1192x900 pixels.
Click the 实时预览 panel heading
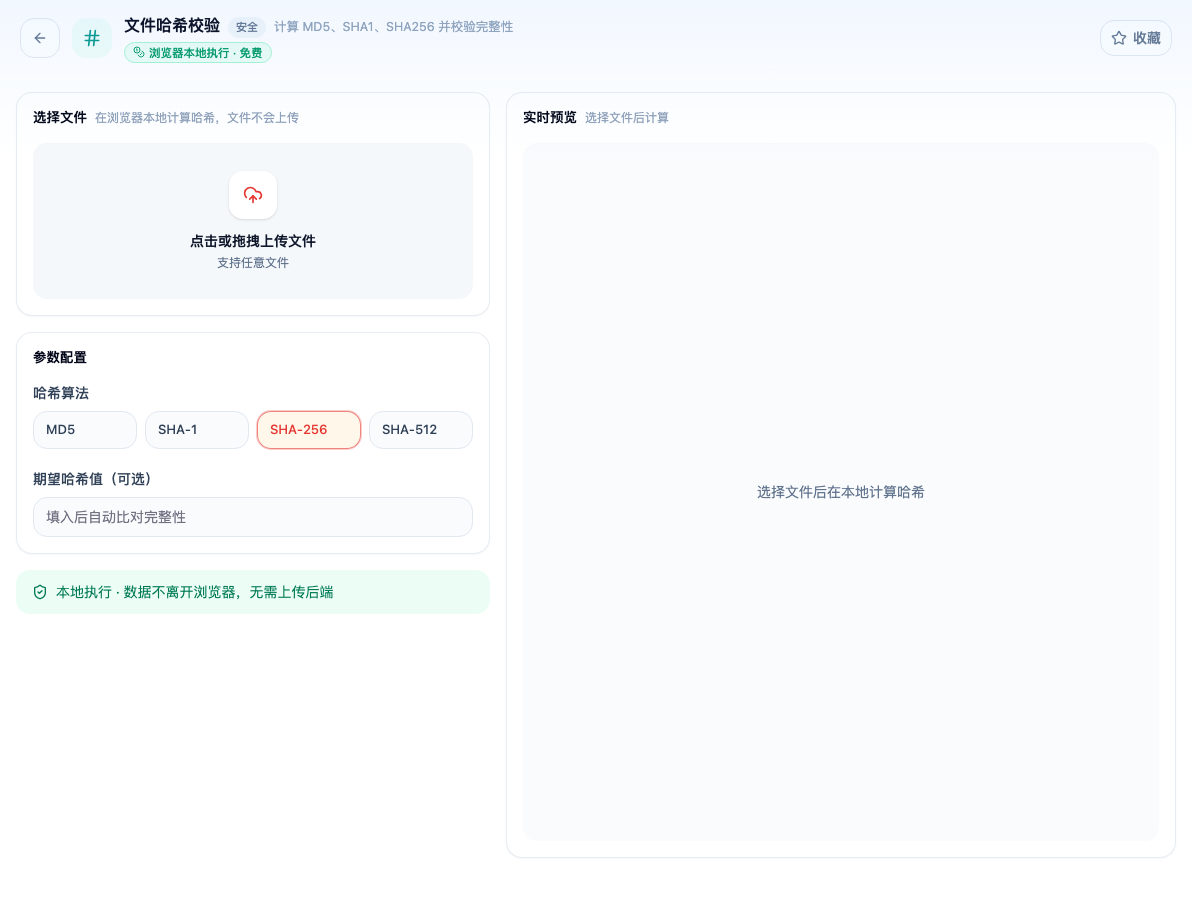pyautogui.click(x=550, y=118)
